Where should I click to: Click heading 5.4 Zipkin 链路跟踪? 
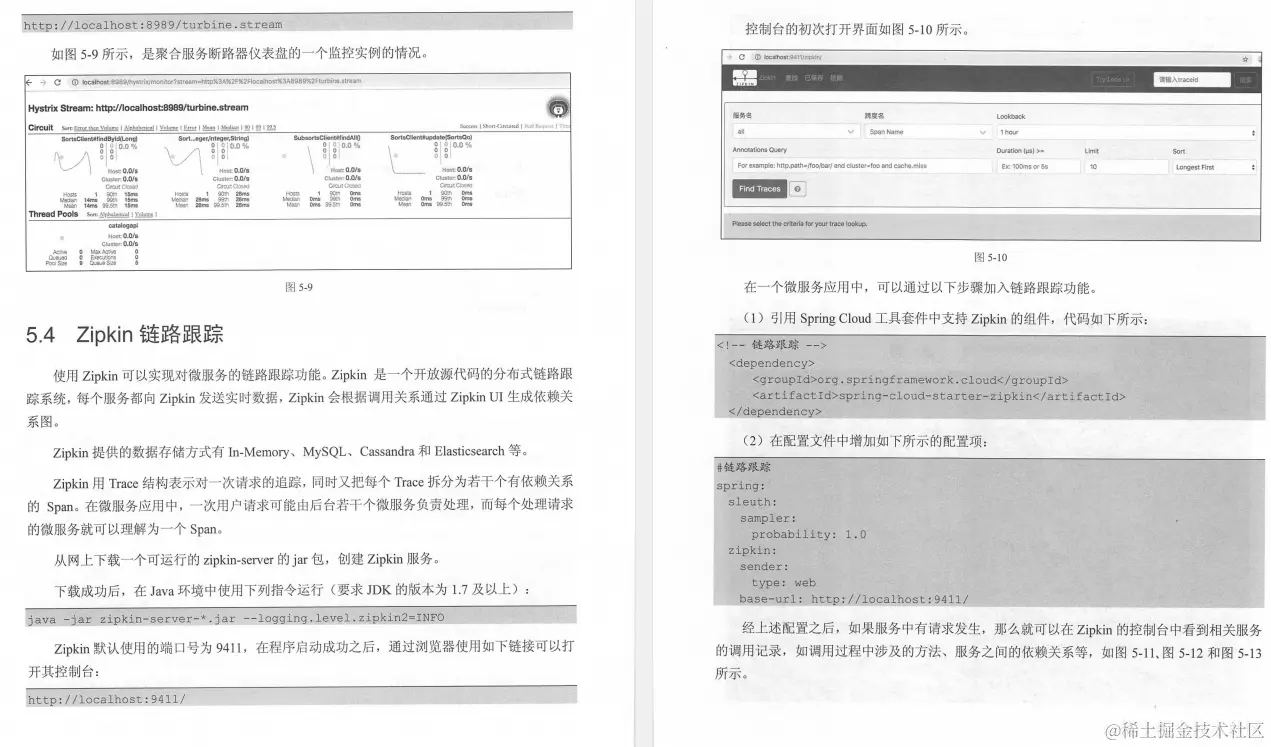point(124,334)
